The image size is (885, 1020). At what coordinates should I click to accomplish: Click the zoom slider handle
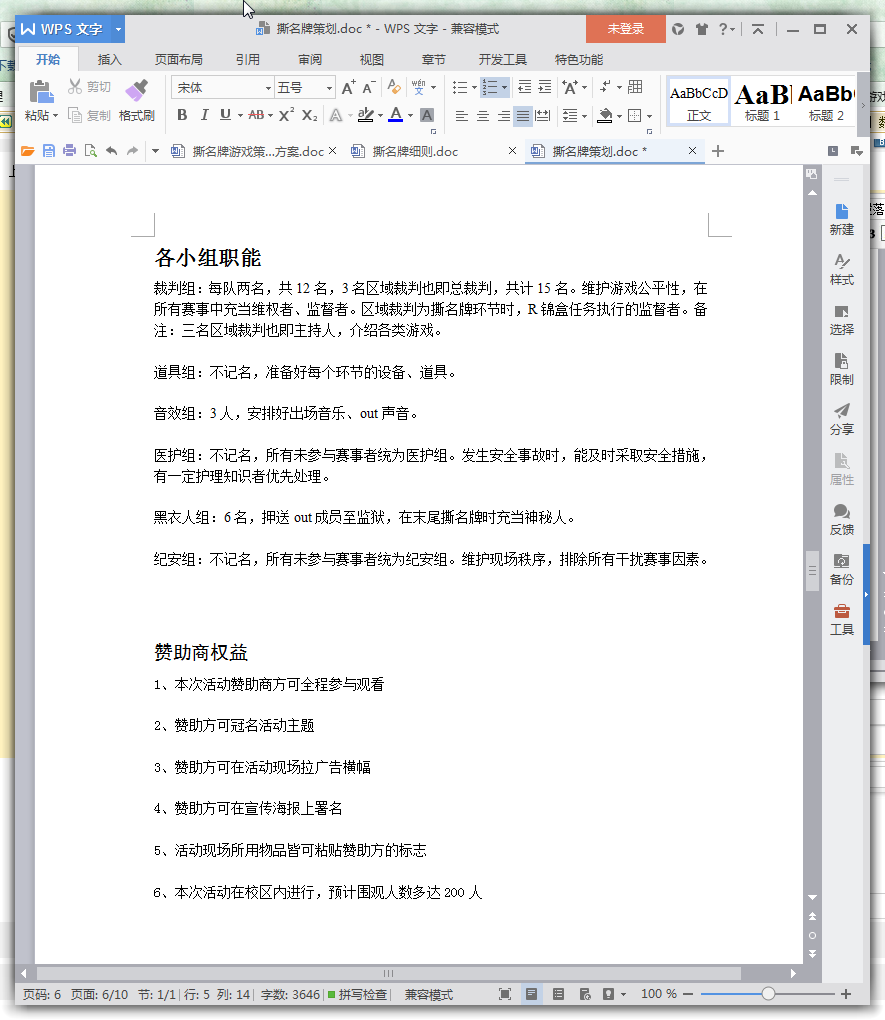point(769,994)
